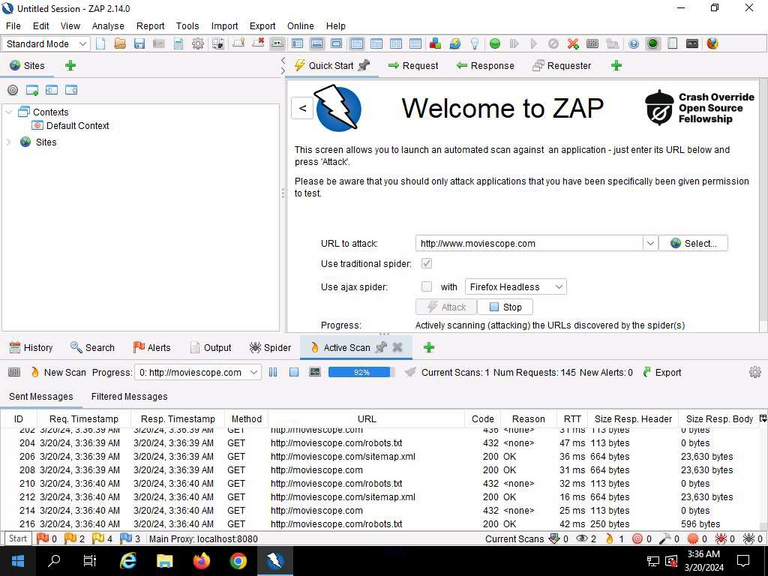Click the green break toggle circle in toolbar
Viewport: 768px width, 576px height.
[x=495, y=44]
